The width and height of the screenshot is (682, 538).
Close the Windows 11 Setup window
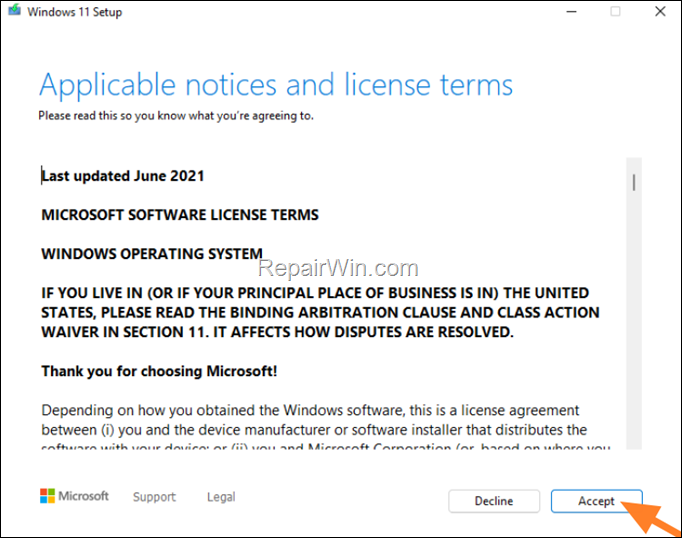click(x=660, y=12)
